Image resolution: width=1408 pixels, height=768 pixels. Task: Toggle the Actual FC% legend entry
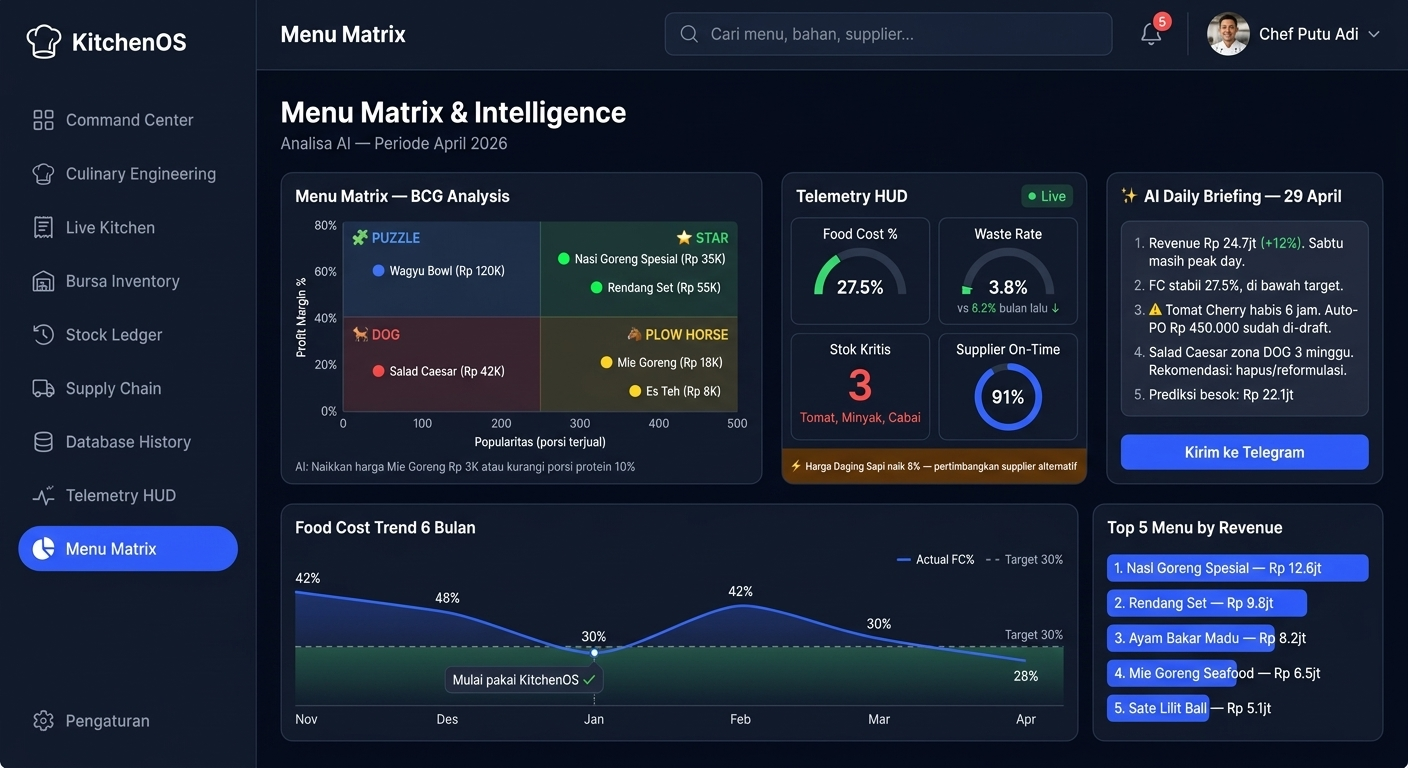[935, 559]
